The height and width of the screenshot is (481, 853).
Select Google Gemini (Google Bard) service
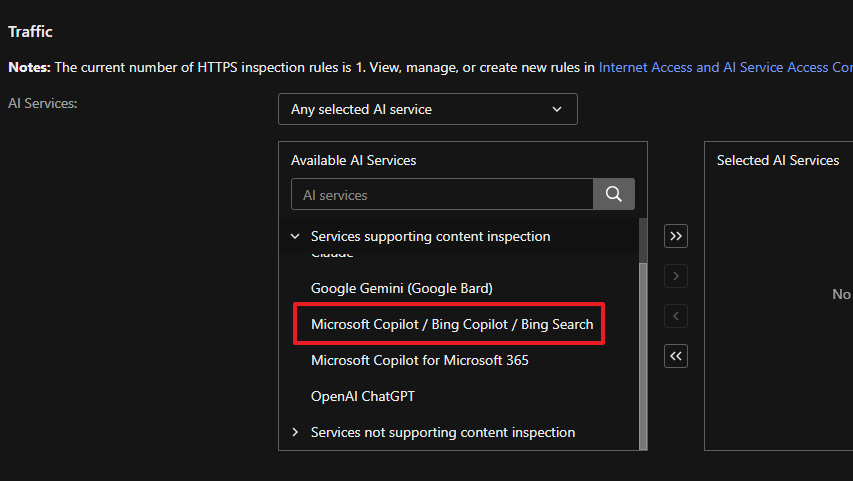pyautogui.click(x=401, y=288)
